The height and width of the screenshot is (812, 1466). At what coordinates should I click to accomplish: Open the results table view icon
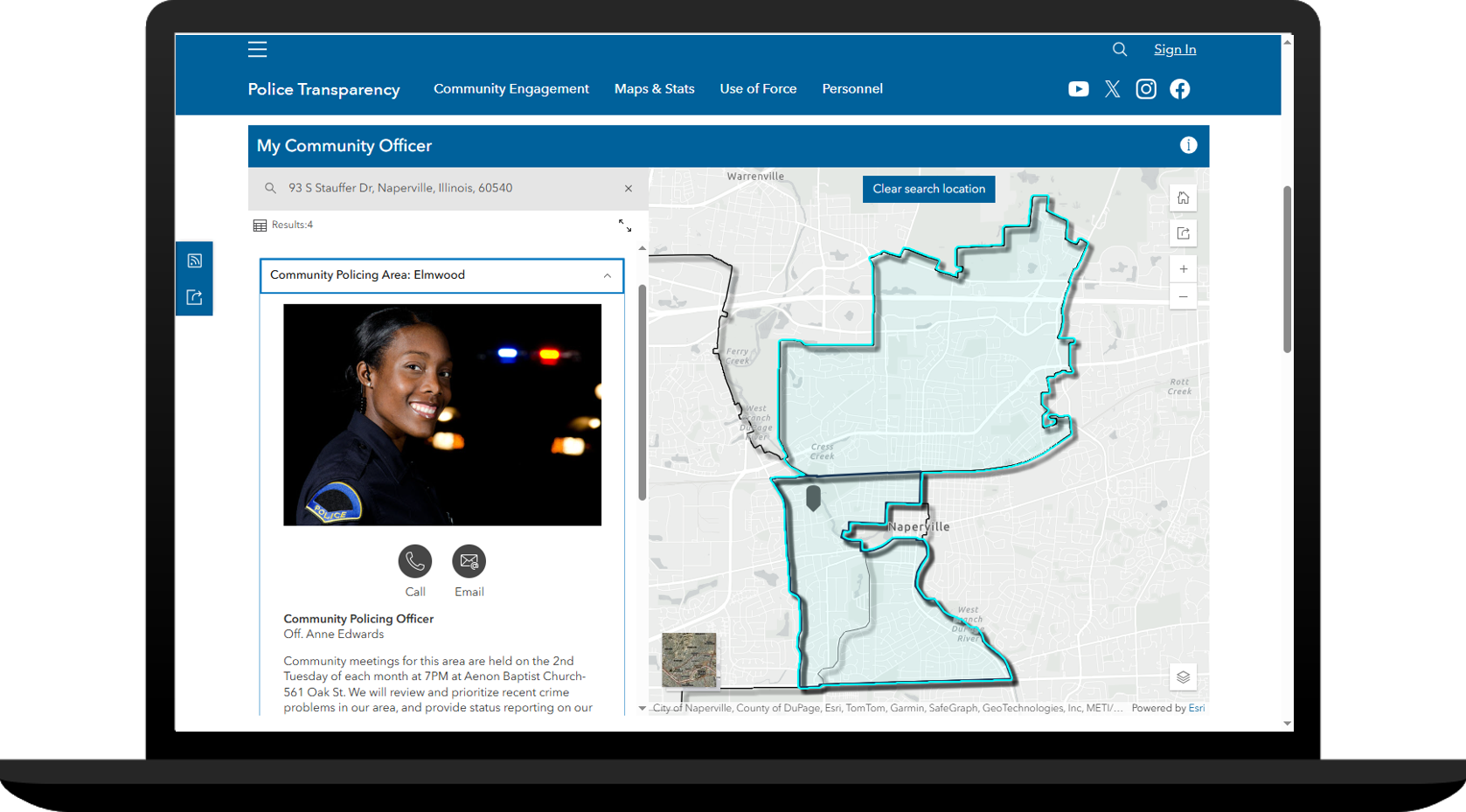point(260,226)
